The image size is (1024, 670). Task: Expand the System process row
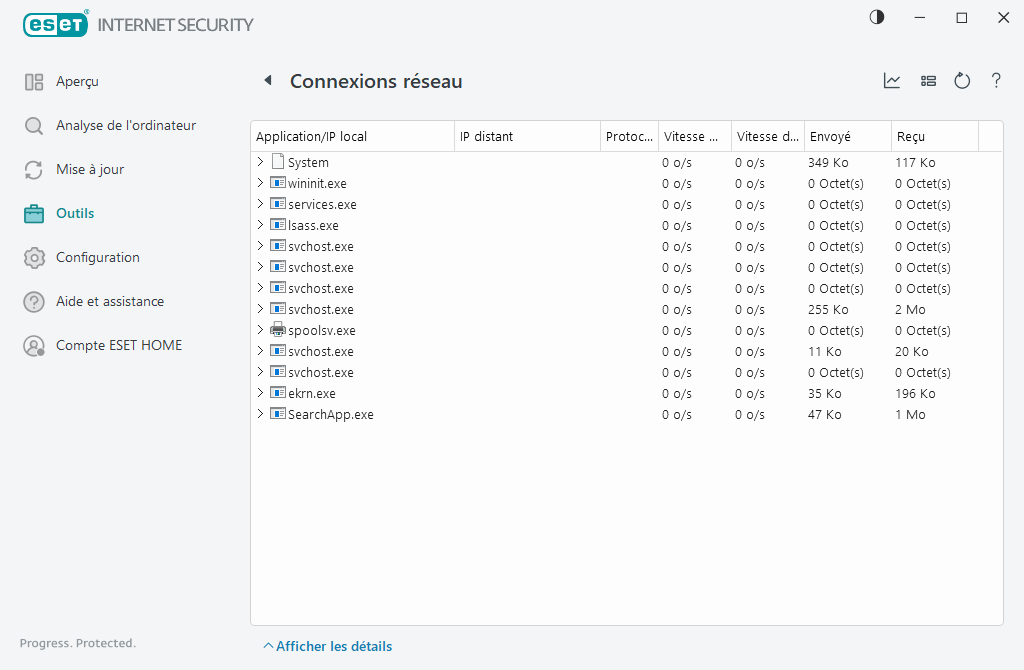point(261,162)
